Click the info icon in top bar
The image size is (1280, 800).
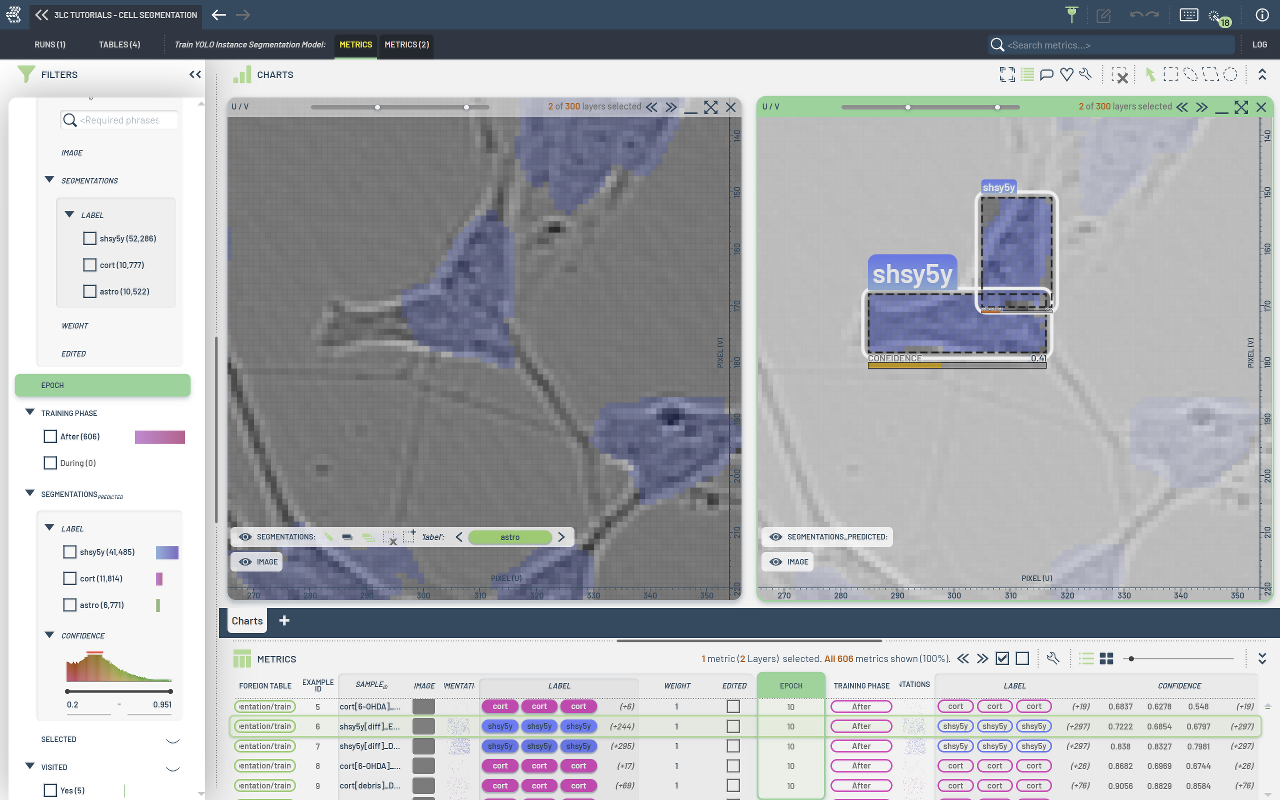1262,15
